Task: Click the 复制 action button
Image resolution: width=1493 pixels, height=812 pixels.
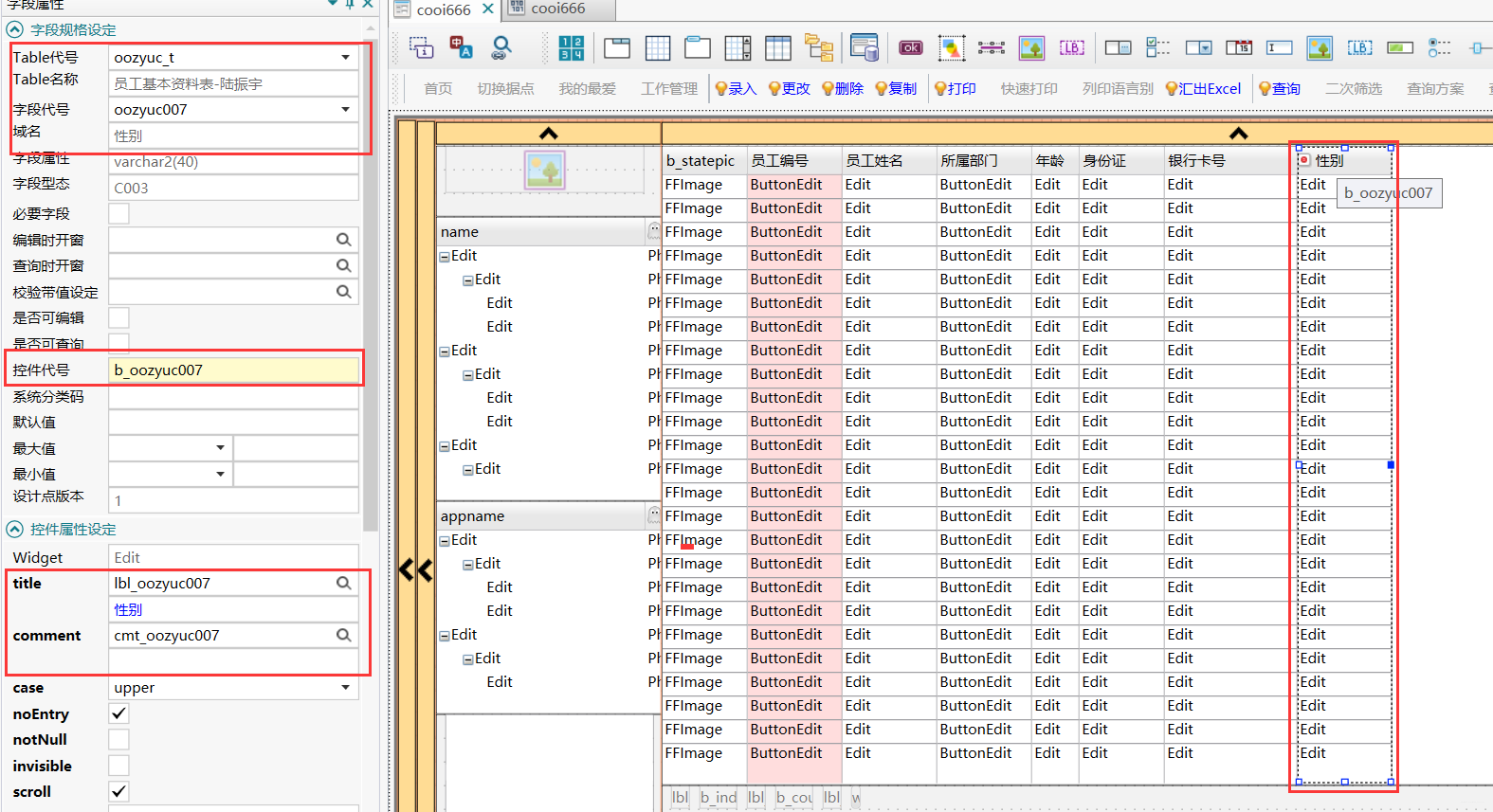Action: [x=896, y=88]
